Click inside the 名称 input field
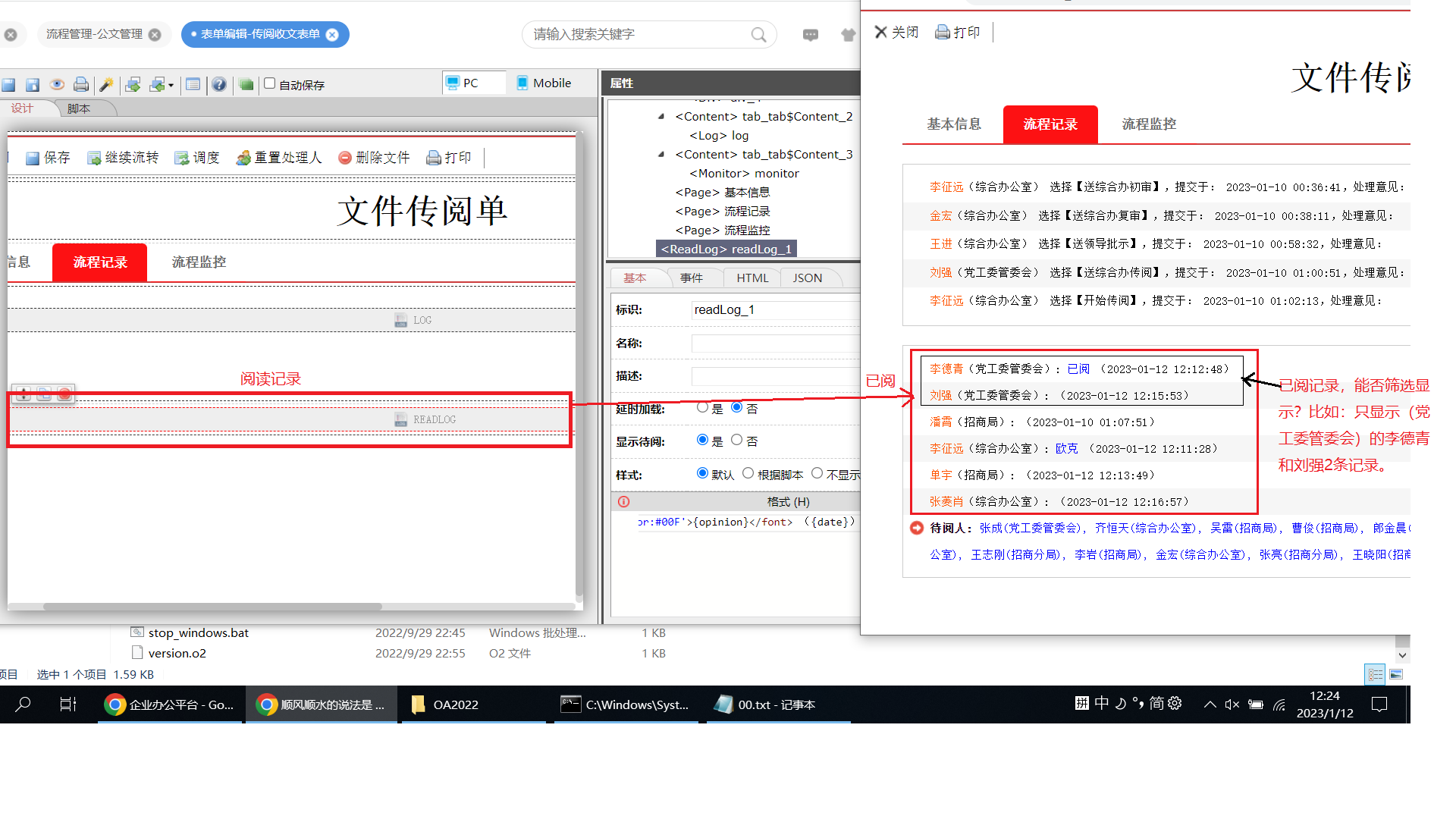The image size is (1456, 819). (775, 343)
